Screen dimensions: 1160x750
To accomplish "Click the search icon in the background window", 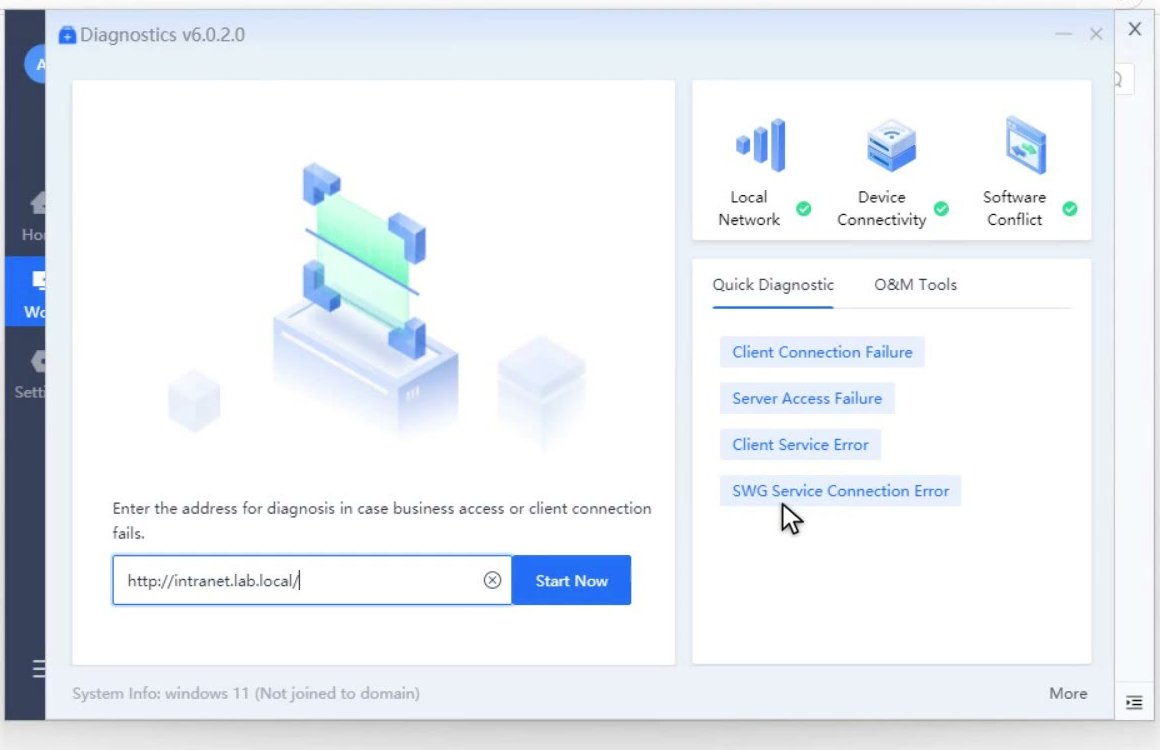I will tap(1119, 79).
